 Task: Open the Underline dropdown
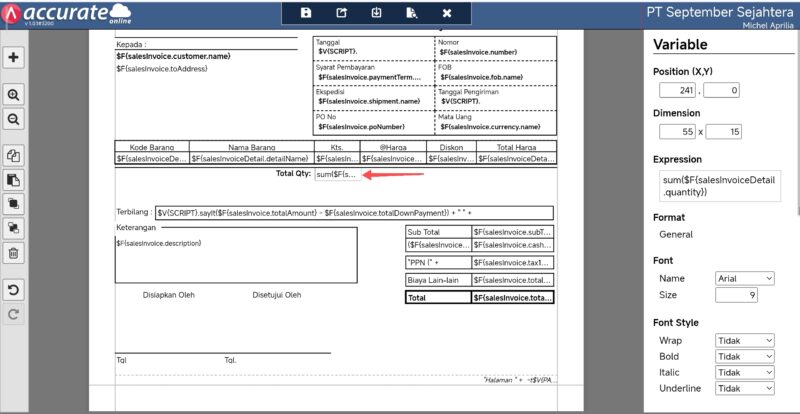[745, 388]
